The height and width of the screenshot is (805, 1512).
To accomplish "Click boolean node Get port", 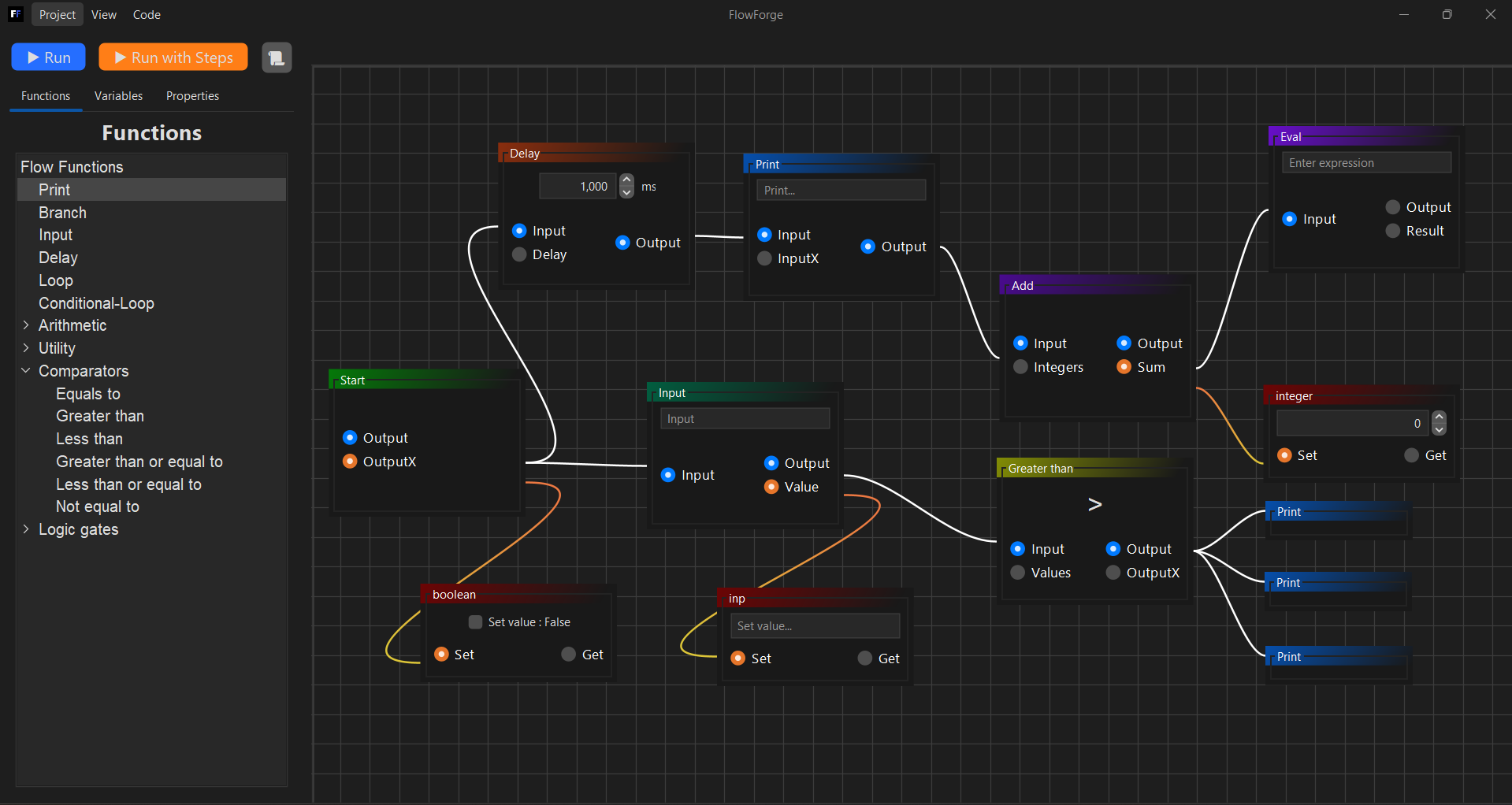I will [x=568, y=655].
